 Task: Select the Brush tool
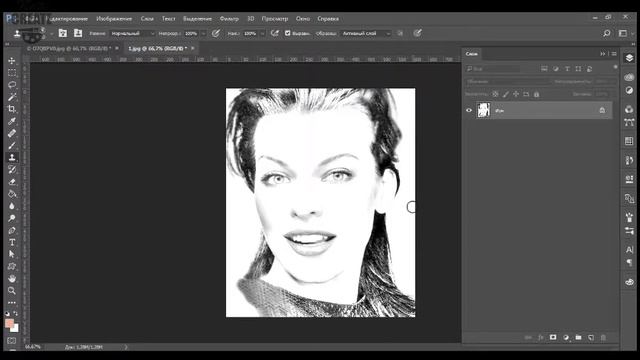(x=12, y=145)
